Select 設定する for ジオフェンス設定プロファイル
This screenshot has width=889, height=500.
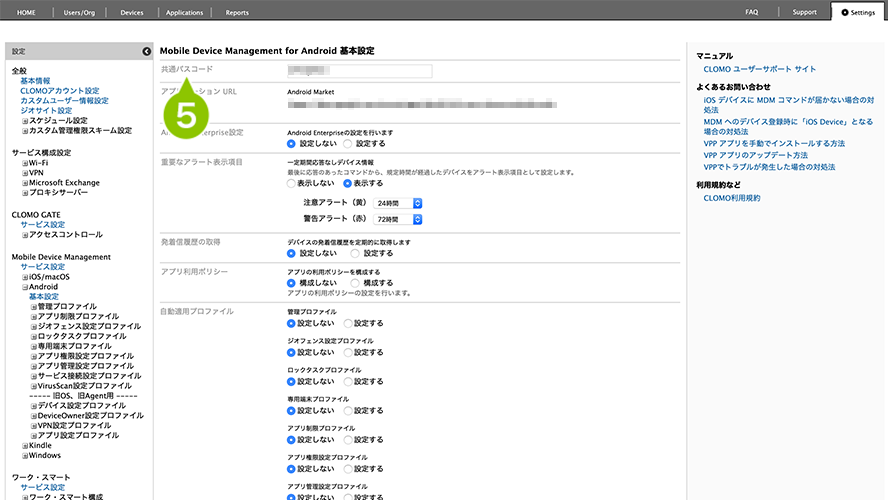pos(348,353)
